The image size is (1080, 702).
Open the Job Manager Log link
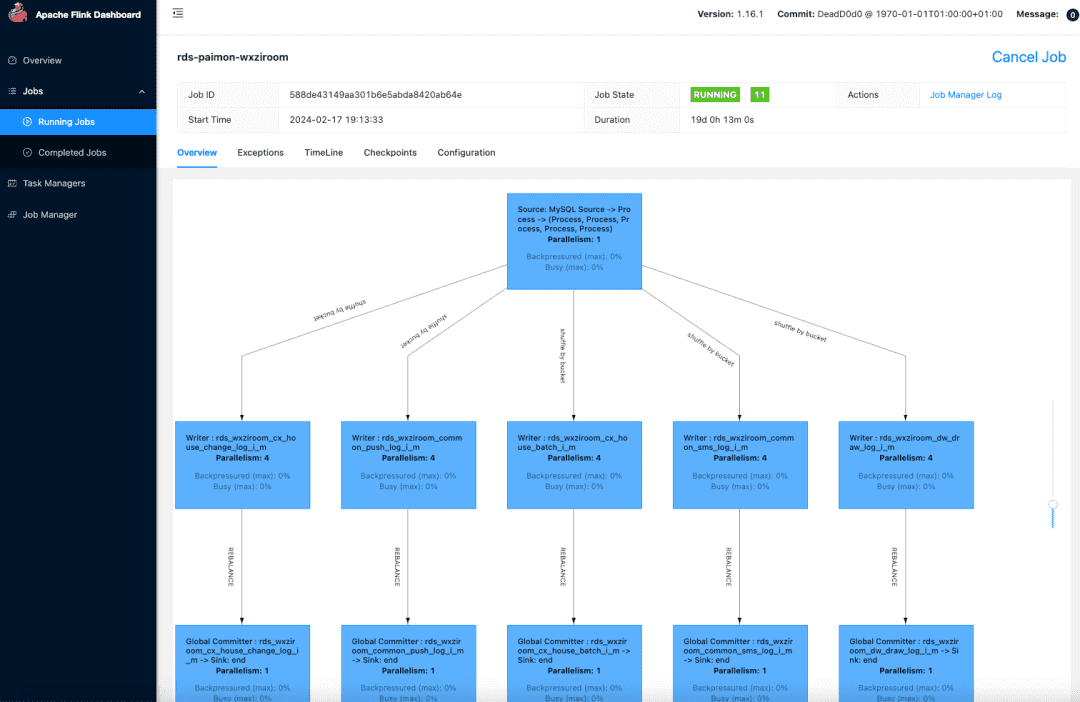click(x=965, y=95)
